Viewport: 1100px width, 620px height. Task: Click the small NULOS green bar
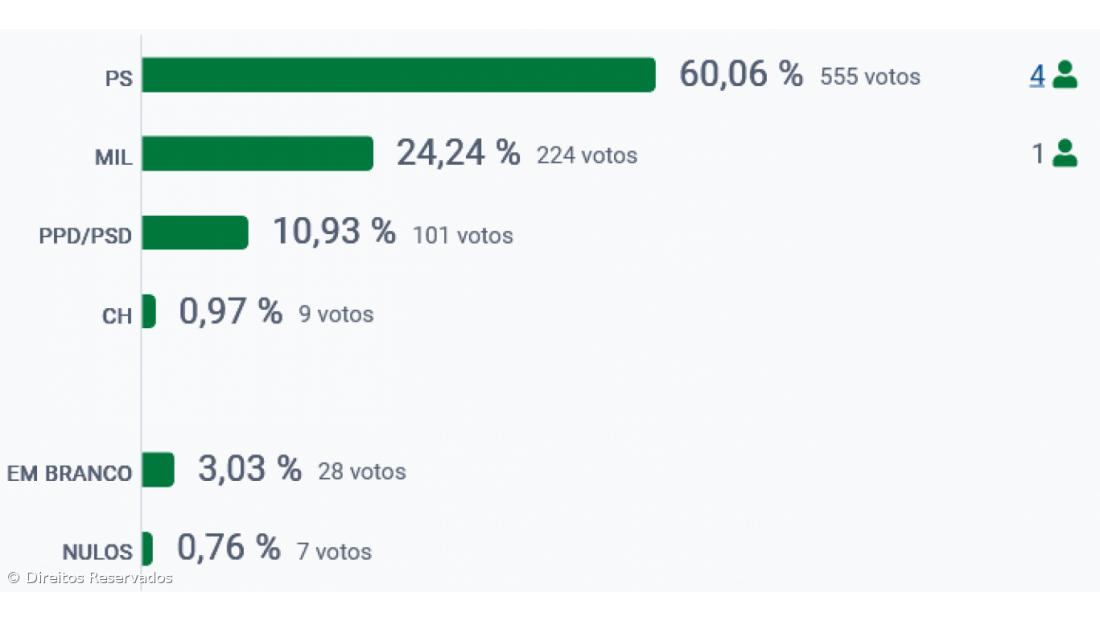pyautogui.click(x=147, y=548)
